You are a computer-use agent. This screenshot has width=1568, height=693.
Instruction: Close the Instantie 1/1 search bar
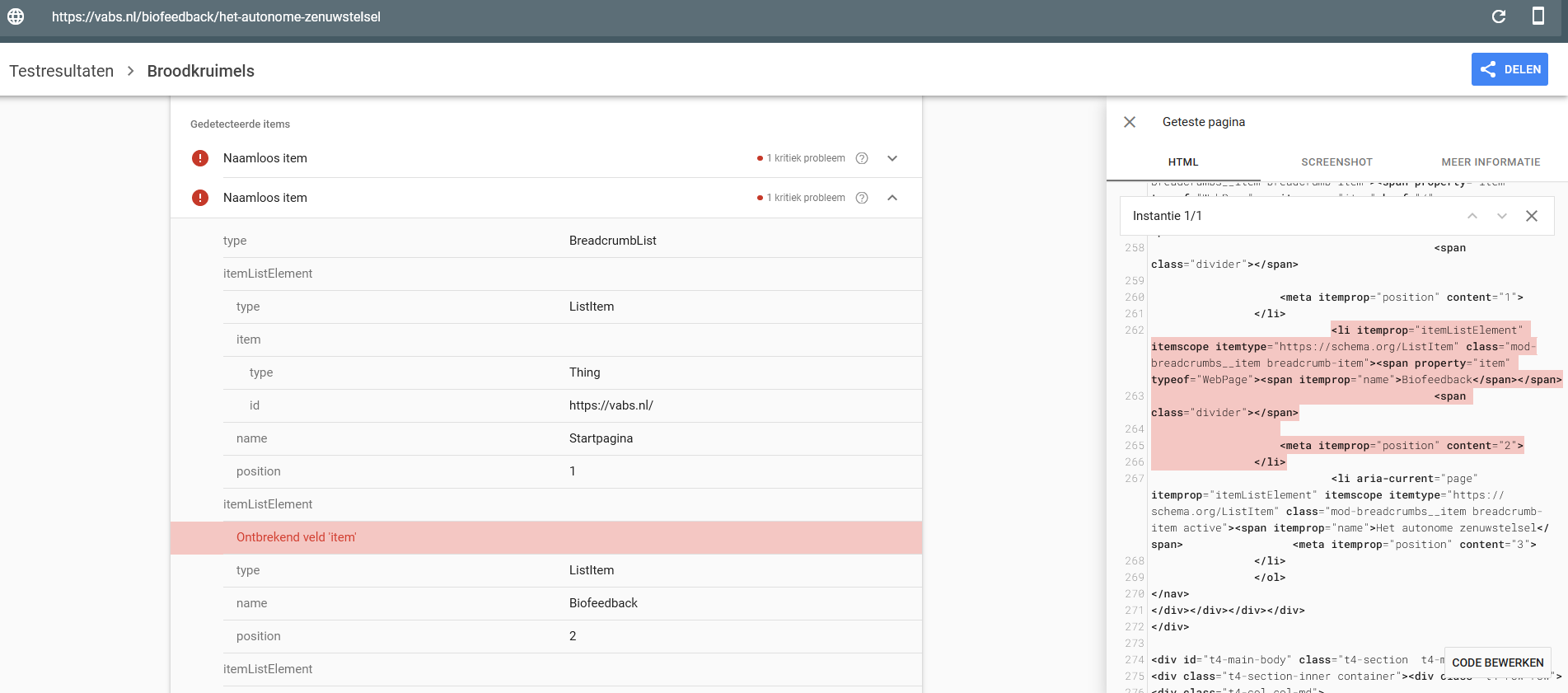click(x=1531, y=216)
